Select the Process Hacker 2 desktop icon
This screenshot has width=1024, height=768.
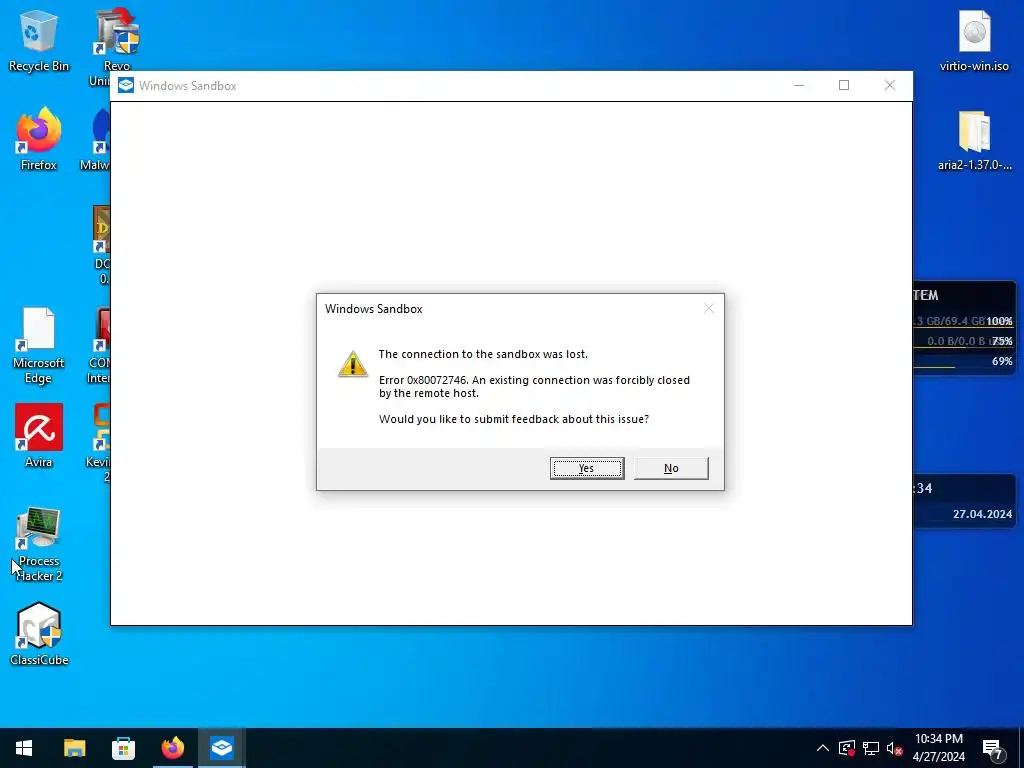tap(39, 543)
